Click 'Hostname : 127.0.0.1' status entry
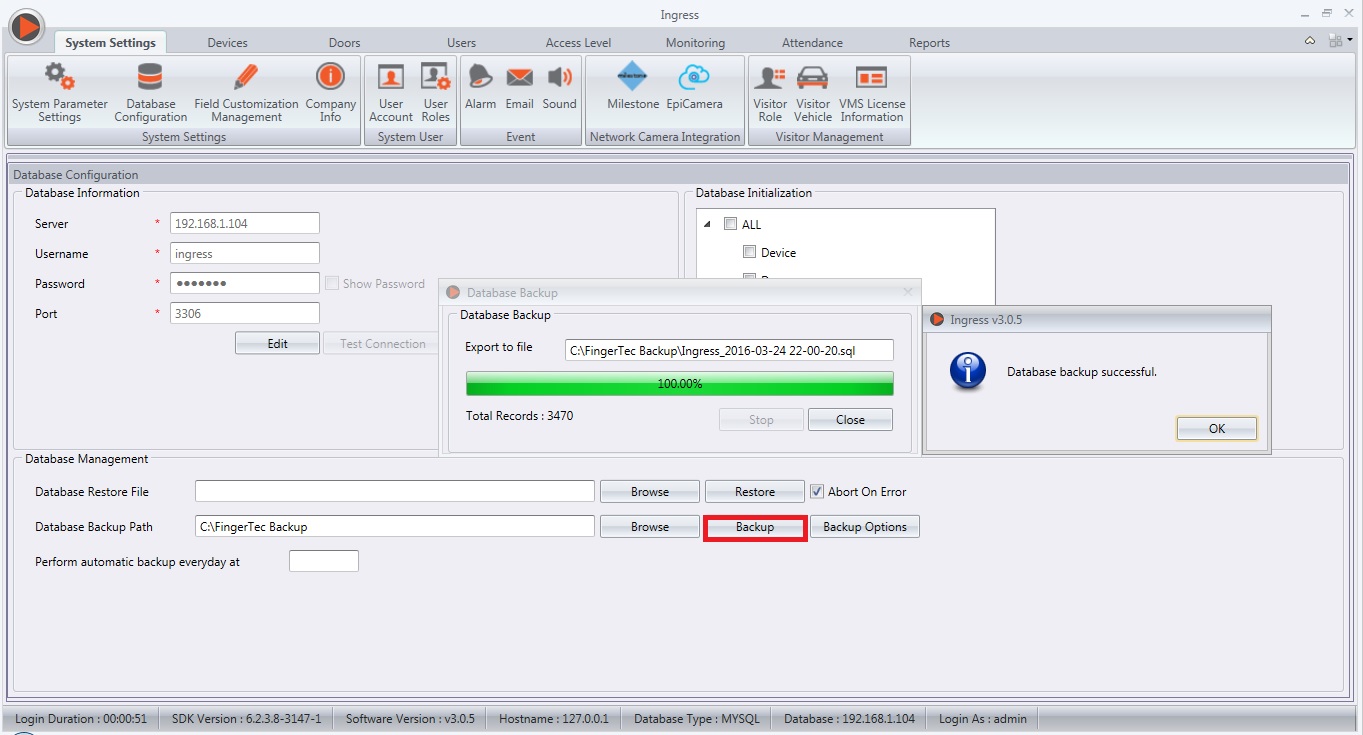Viewport: 1363px width, 735px height. (554, 718)
